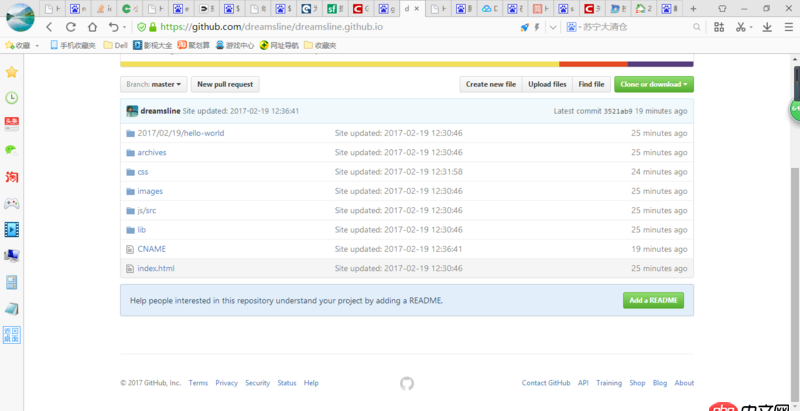Viewport: 800px width, 411px height.
Task: Click Create new file button
Action: 491,84
